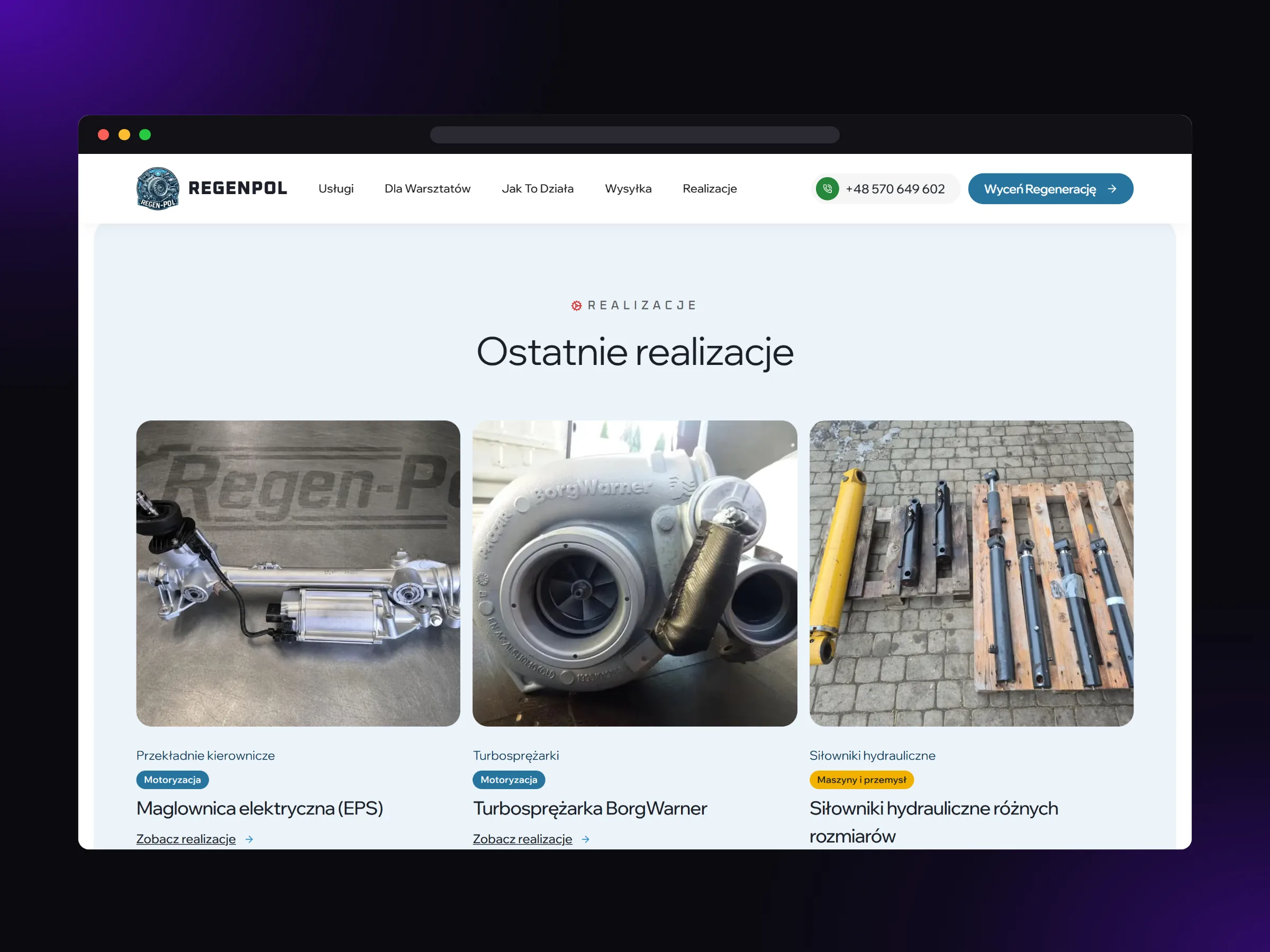Open Zobacz realizacje link under Maglownica
The height and width of the screenshot is (952, 1270).
coord(186,839)
